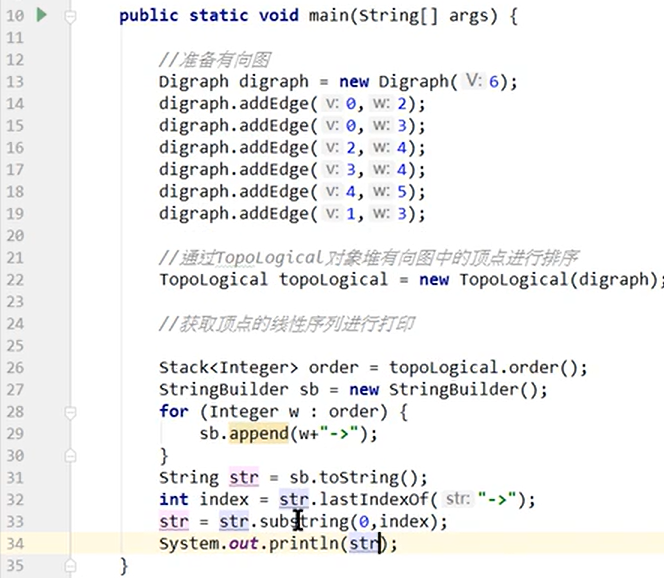Click 'StringBuilder sb' declaration
Image resolution: width=664 pixels, height=578 pixels.
(238, 390)
